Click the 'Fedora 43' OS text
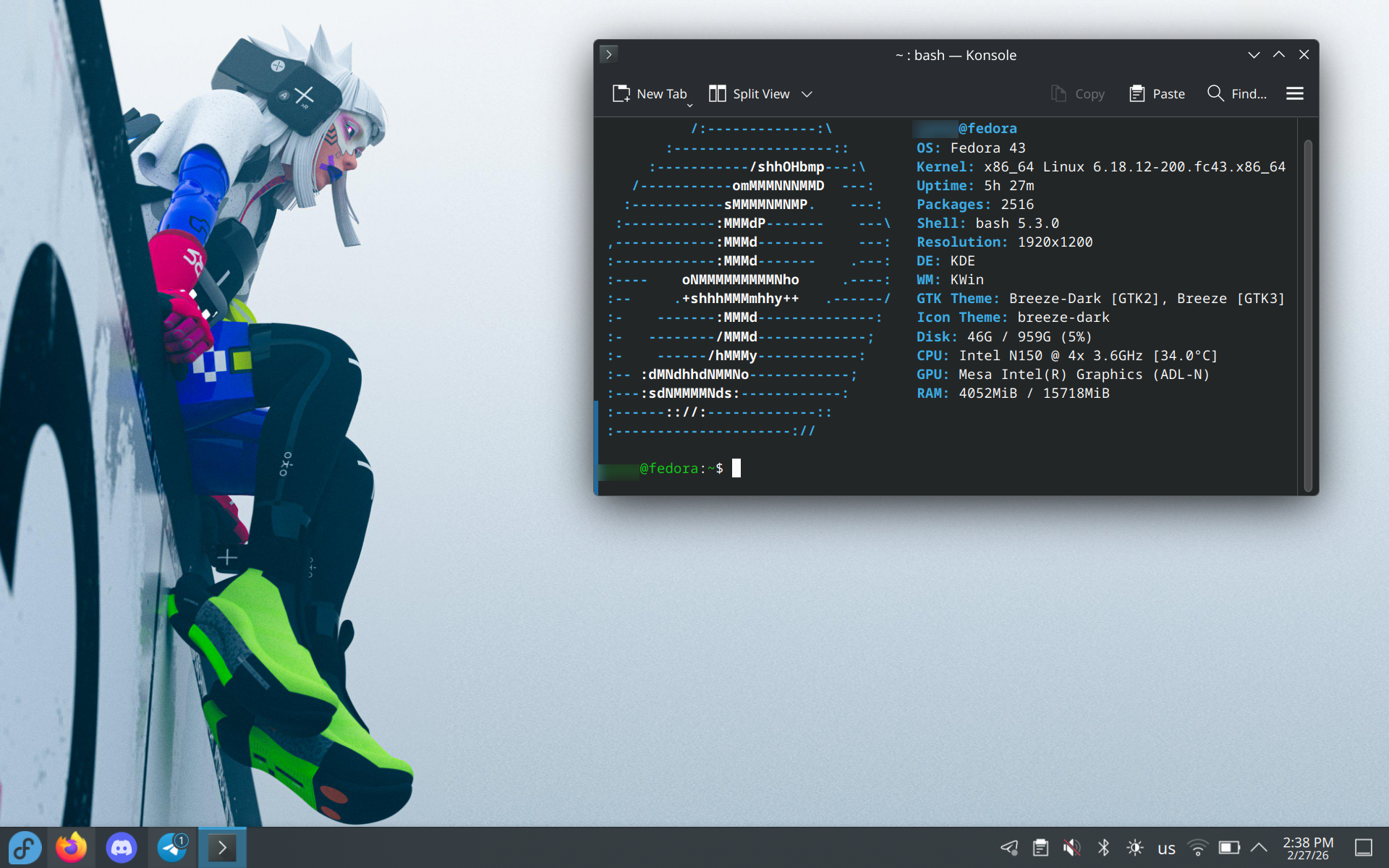The height and width of the screenshot is (868, 1389). (x=987, y=148)
